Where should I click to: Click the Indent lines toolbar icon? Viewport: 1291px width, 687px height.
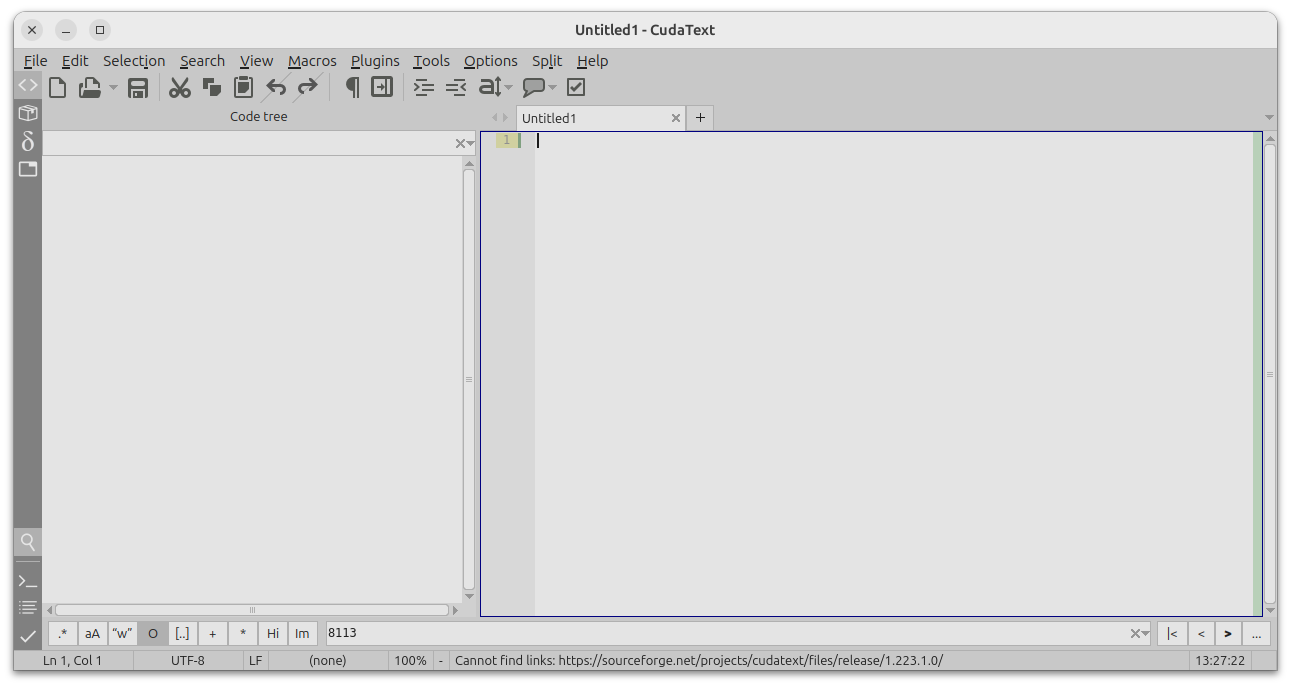click(424, 88)
